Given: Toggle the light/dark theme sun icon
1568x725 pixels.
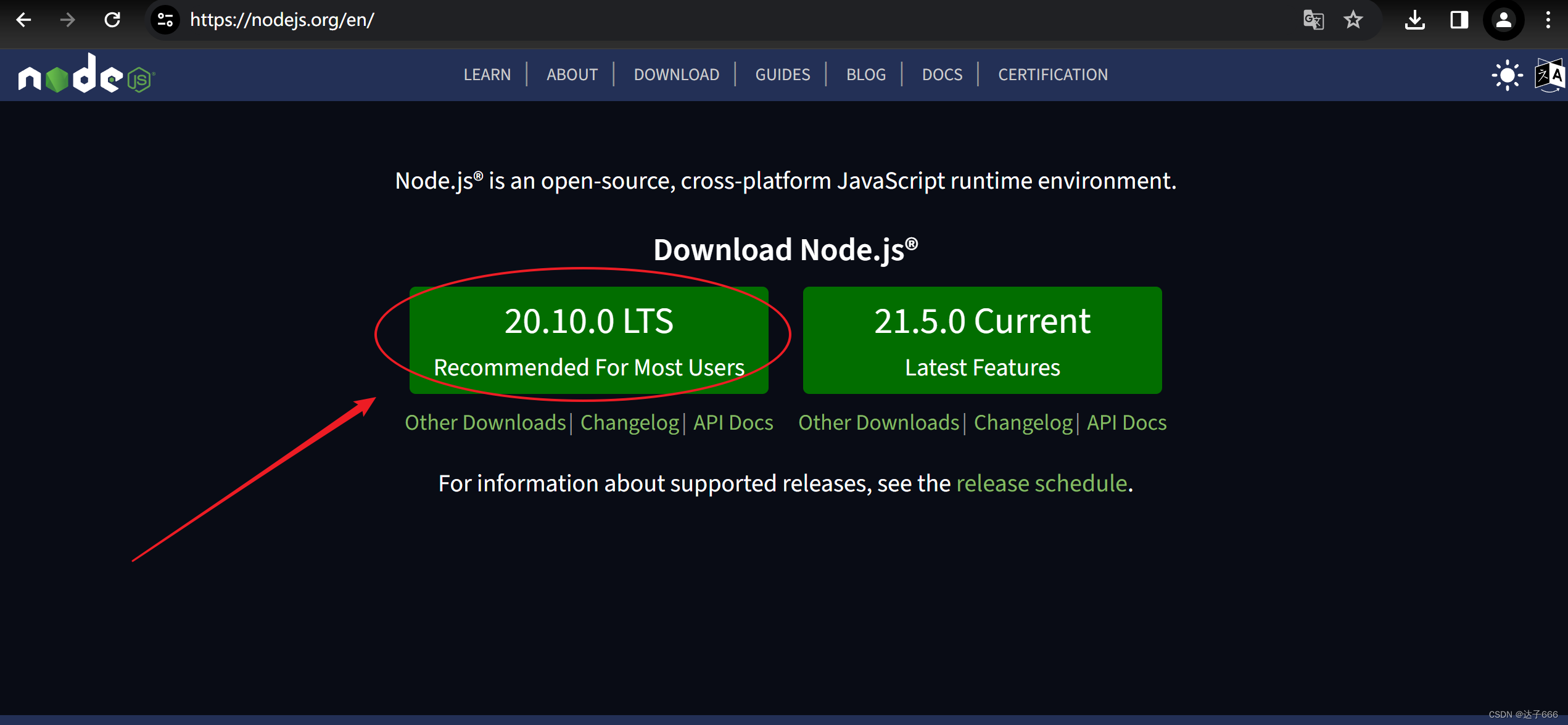Looking at the screenshot, I should click(x=1508, y=75).
